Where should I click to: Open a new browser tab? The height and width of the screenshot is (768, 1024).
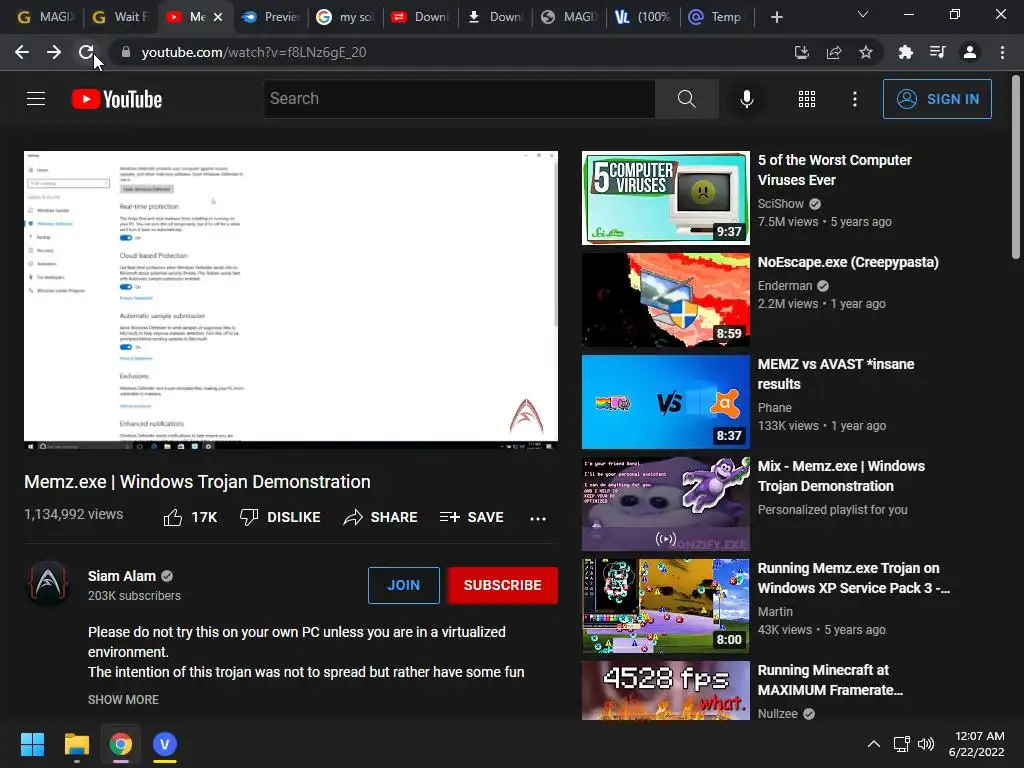pyautogui.click(x=776, y=17)
